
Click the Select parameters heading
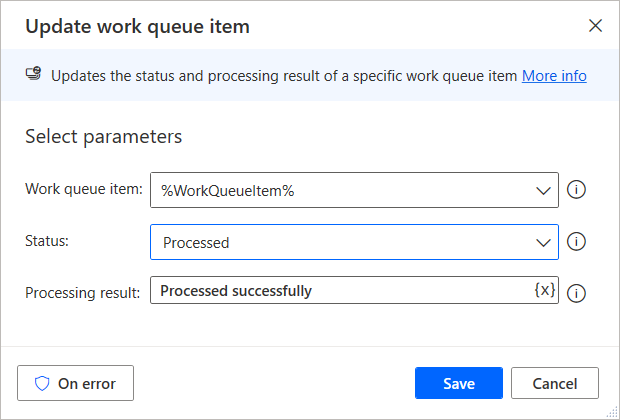104,137
